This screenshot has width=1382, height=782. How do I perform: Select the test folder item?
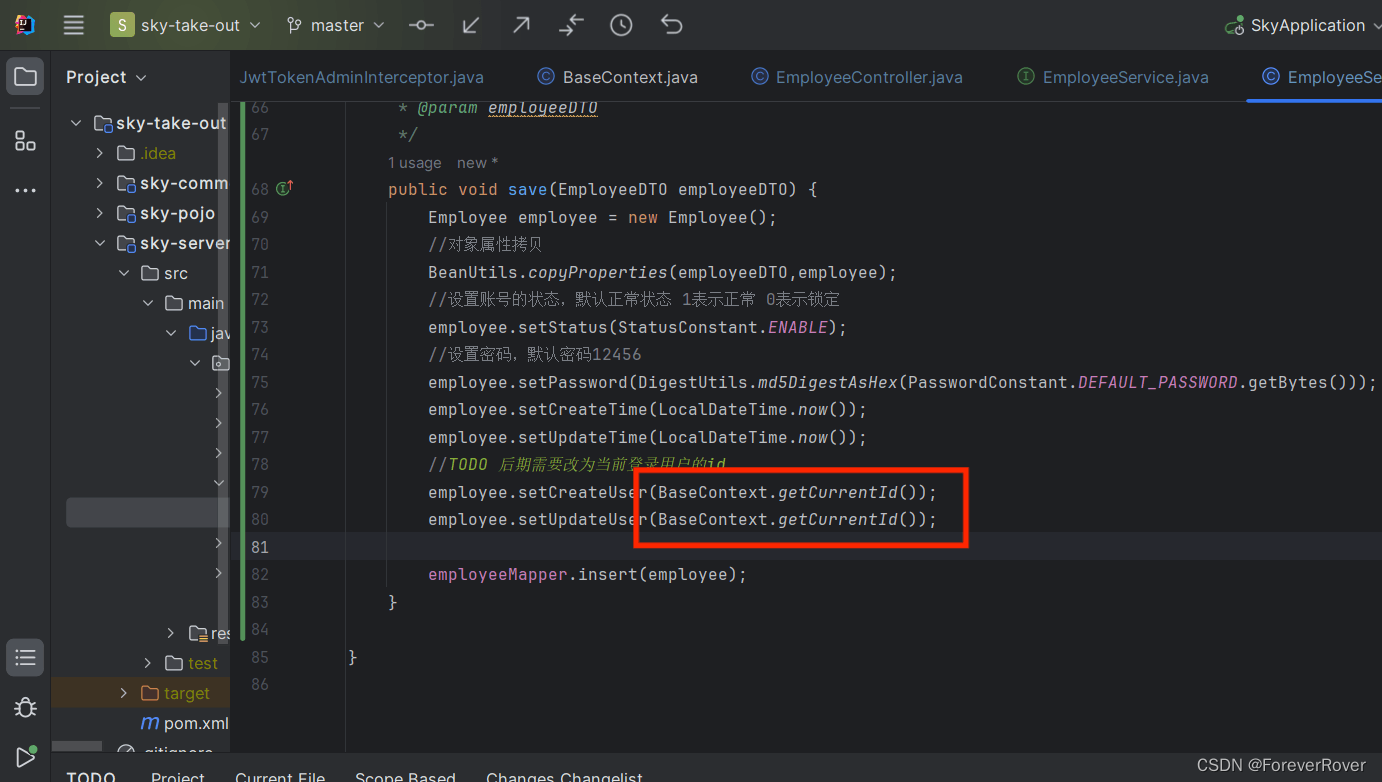pos(191,663)
